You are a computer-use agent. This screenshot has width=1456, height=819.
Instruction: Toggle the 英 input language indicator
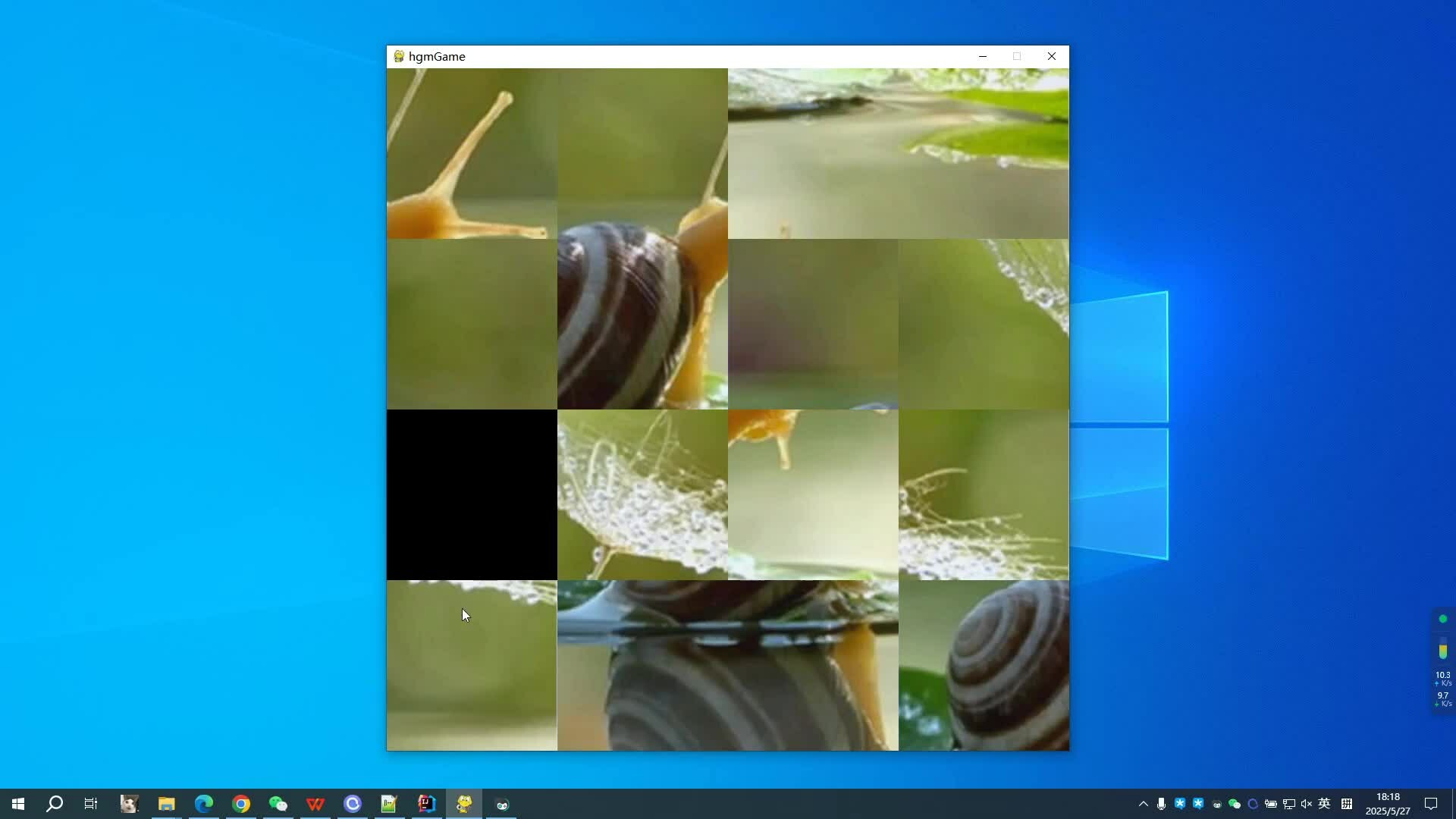pyautogui.click(x=1325, y=804)
